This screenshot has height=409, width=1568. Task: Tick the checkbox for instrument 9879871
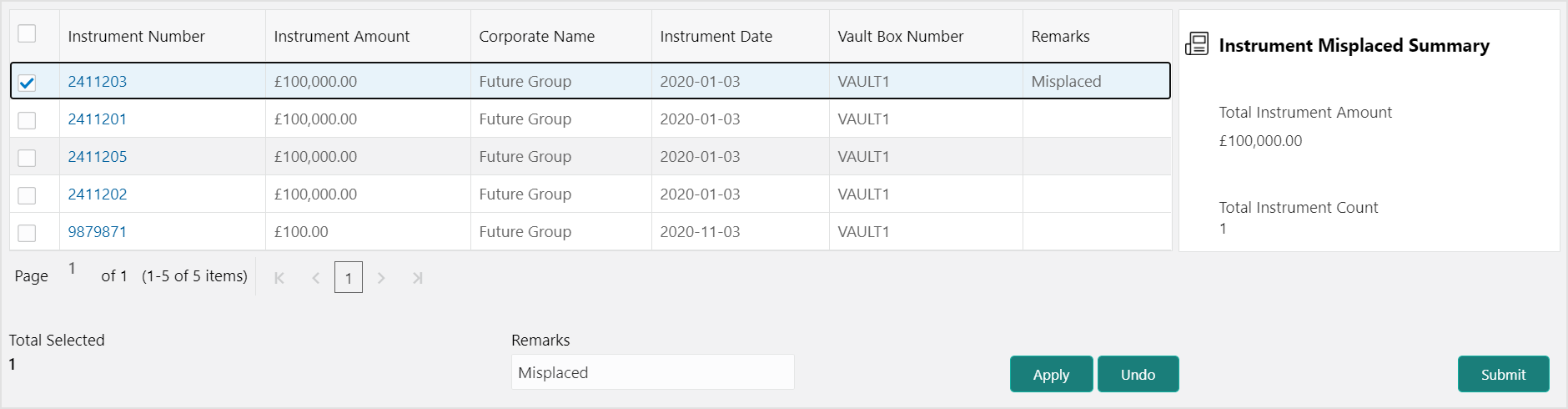pos(27,233)
